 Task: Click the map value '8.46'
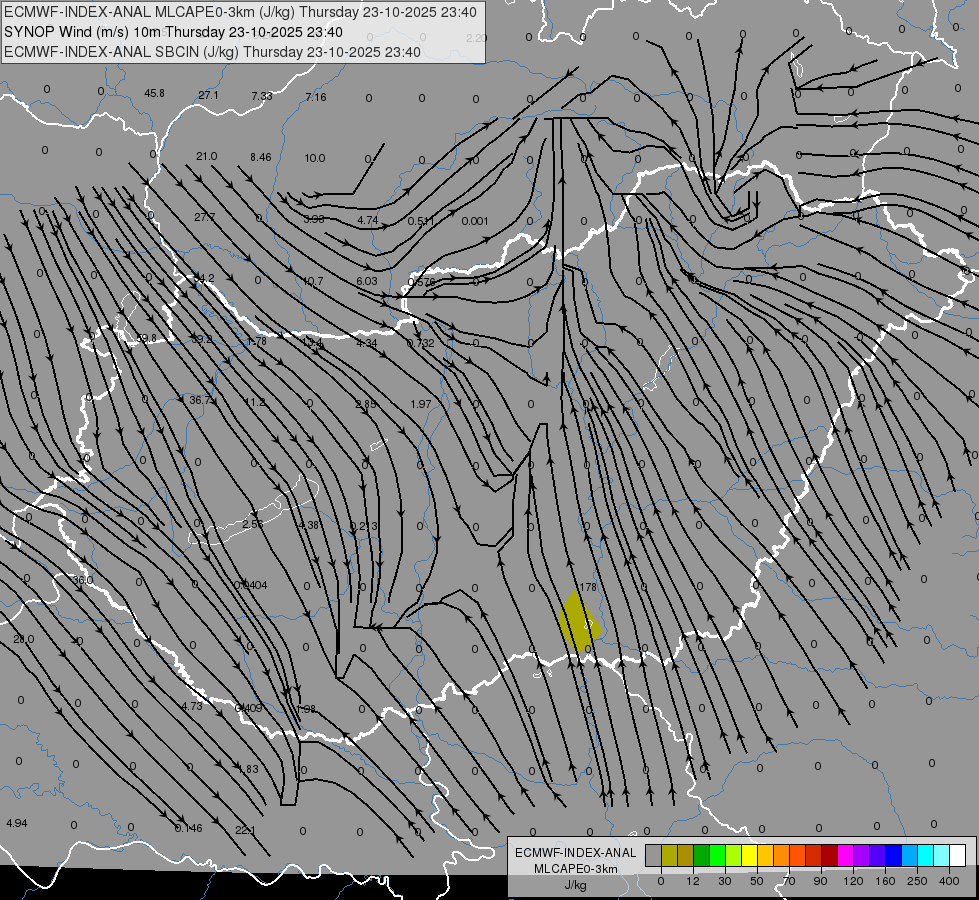[x=260, y=157]
